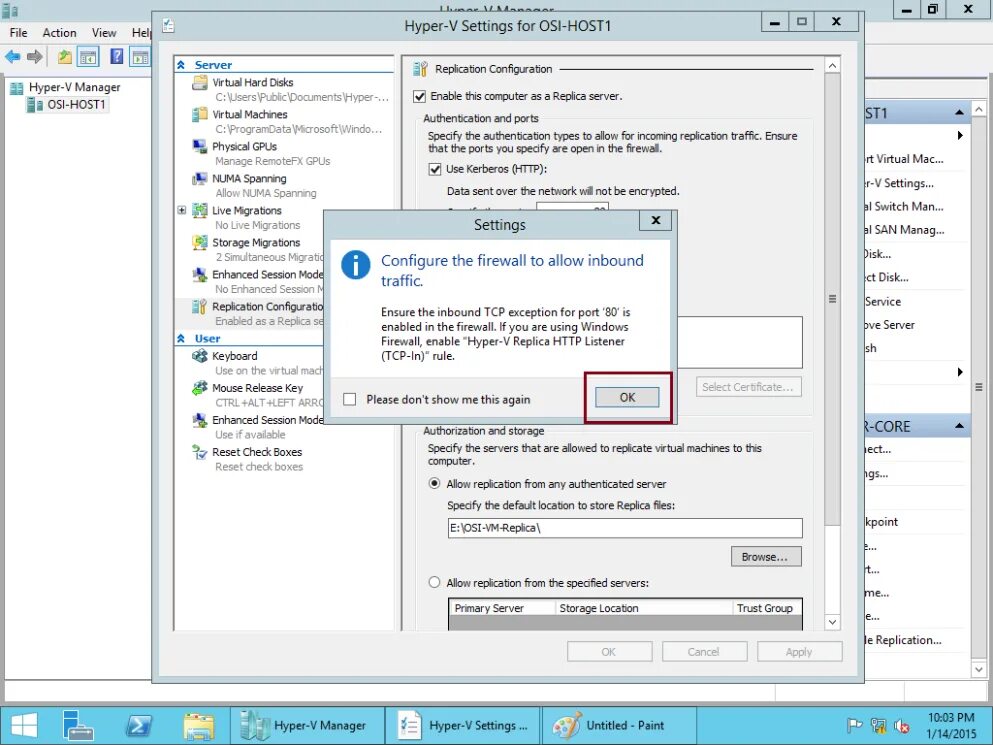The height and width of the screenshot is (745, 993).
Task: Open File Explorer from the taskbar
Action: click(198, 725)
